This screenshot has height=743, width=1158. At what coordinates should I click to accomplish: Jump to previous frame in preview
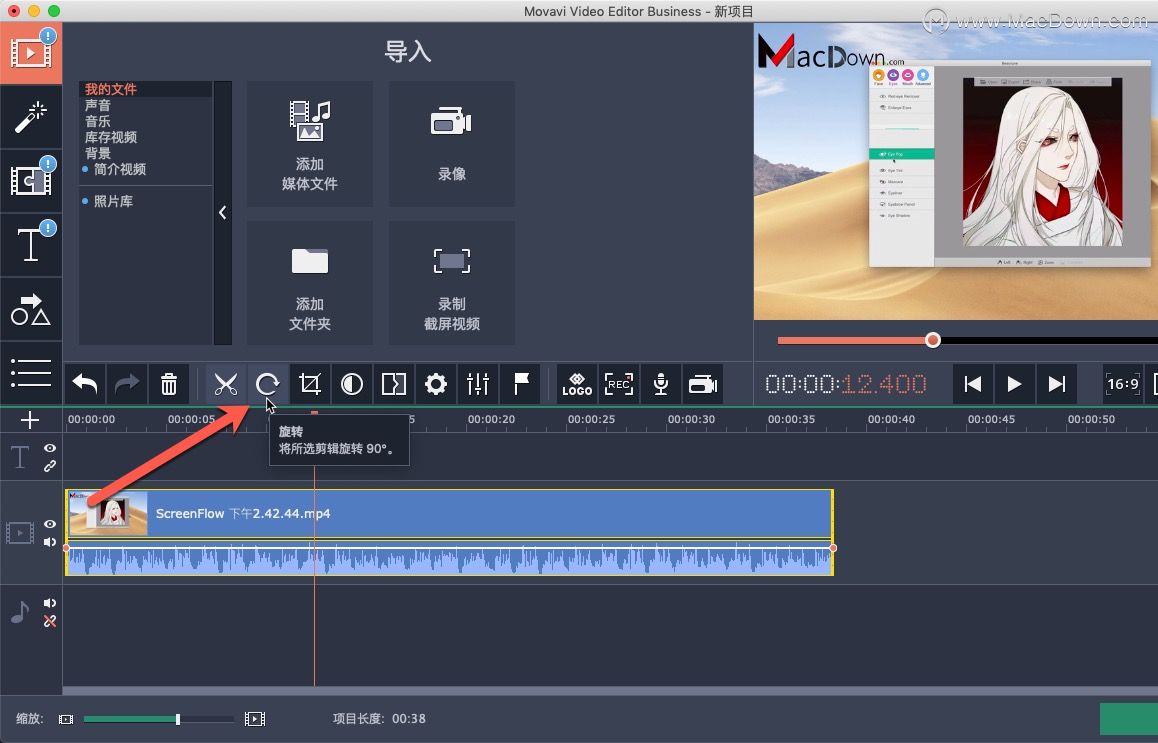point(973,384)
